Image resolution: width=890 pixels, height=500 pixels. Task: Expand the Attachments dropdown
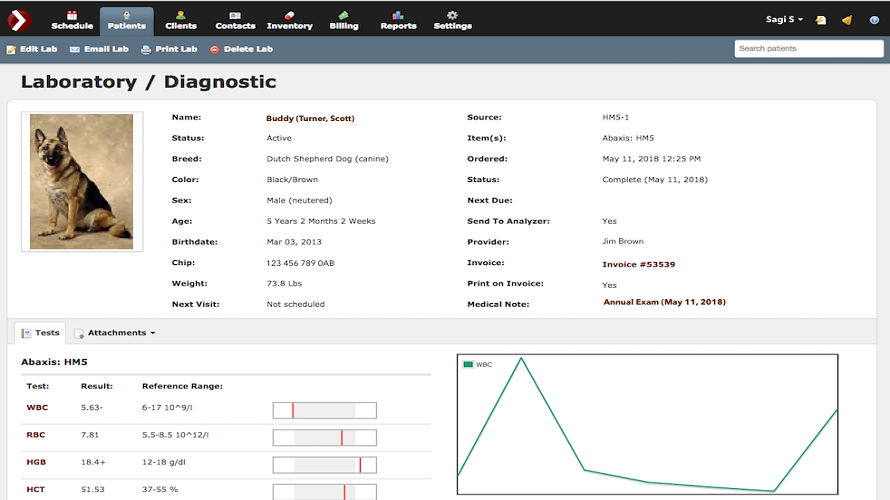tap(120, 333)
